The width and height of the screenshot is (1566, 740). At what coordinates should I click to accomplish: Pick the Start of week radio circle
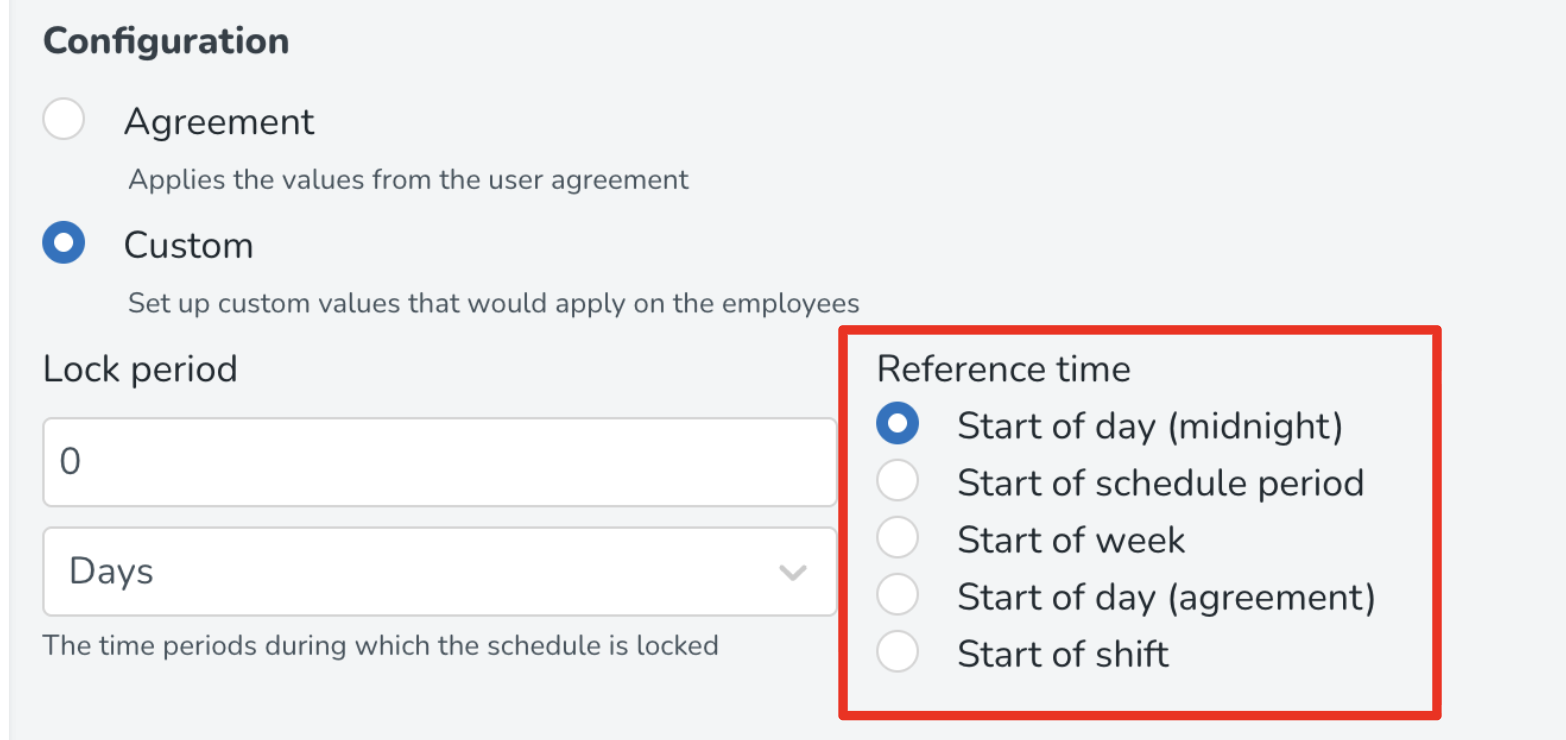(x=897, y=539)
